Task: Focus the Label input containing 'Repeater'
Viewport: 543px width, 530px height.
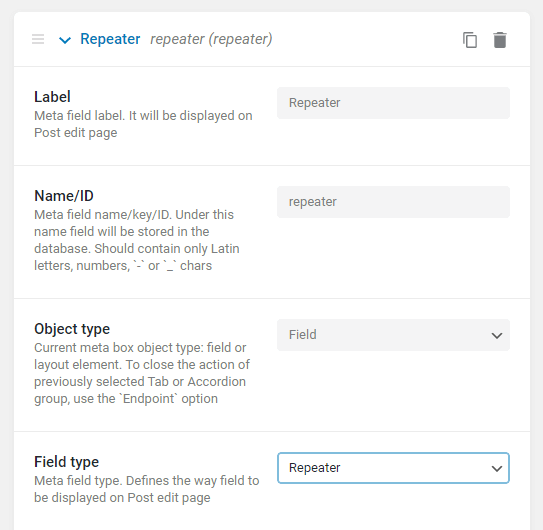Action: (x=393, y=103)
